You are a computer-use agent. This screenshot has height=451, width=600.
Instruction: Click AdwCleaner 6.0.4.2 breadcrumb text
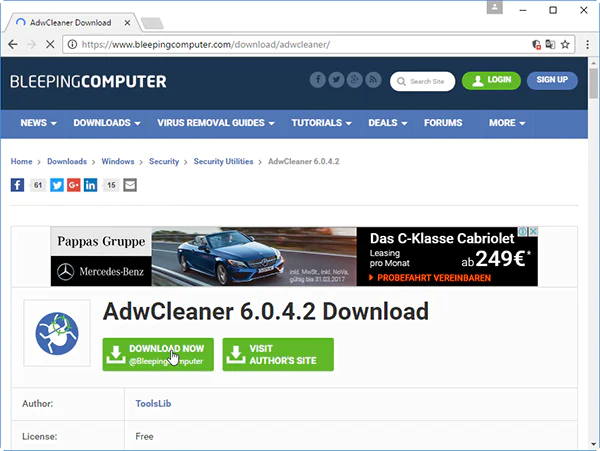(303, 161)
